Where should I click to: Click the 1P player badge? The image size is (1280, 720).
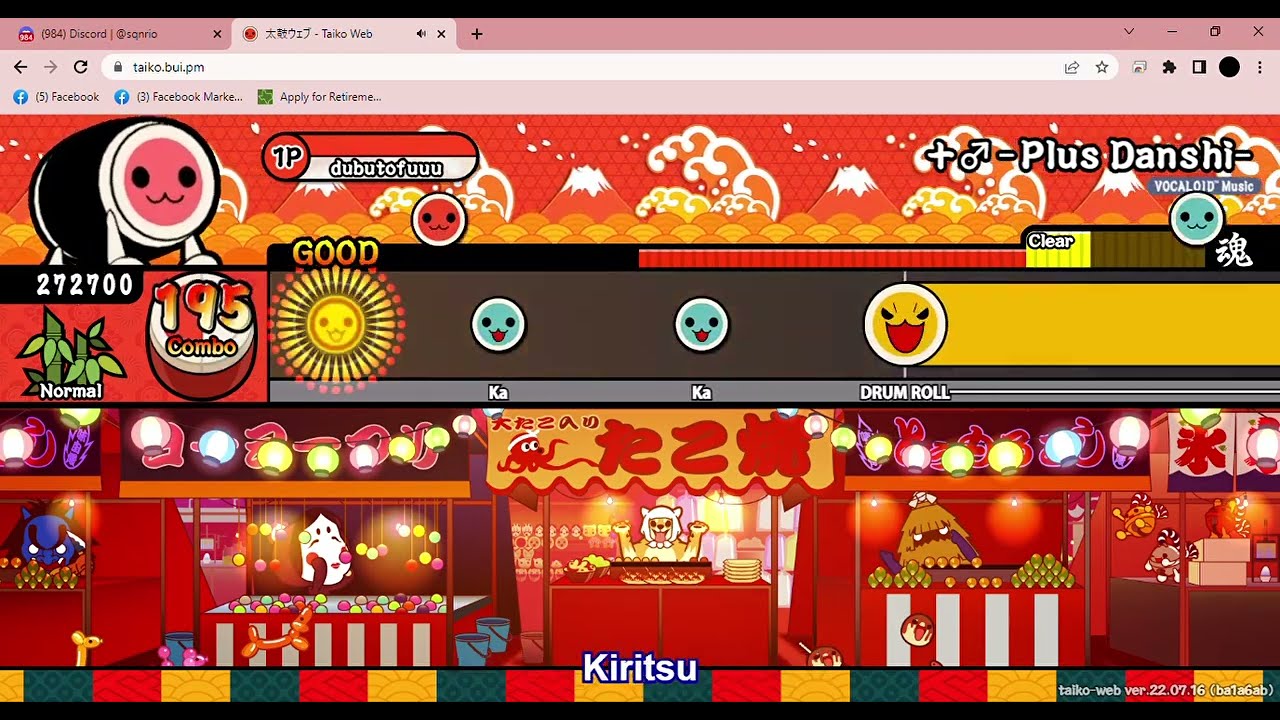point(288,158)
